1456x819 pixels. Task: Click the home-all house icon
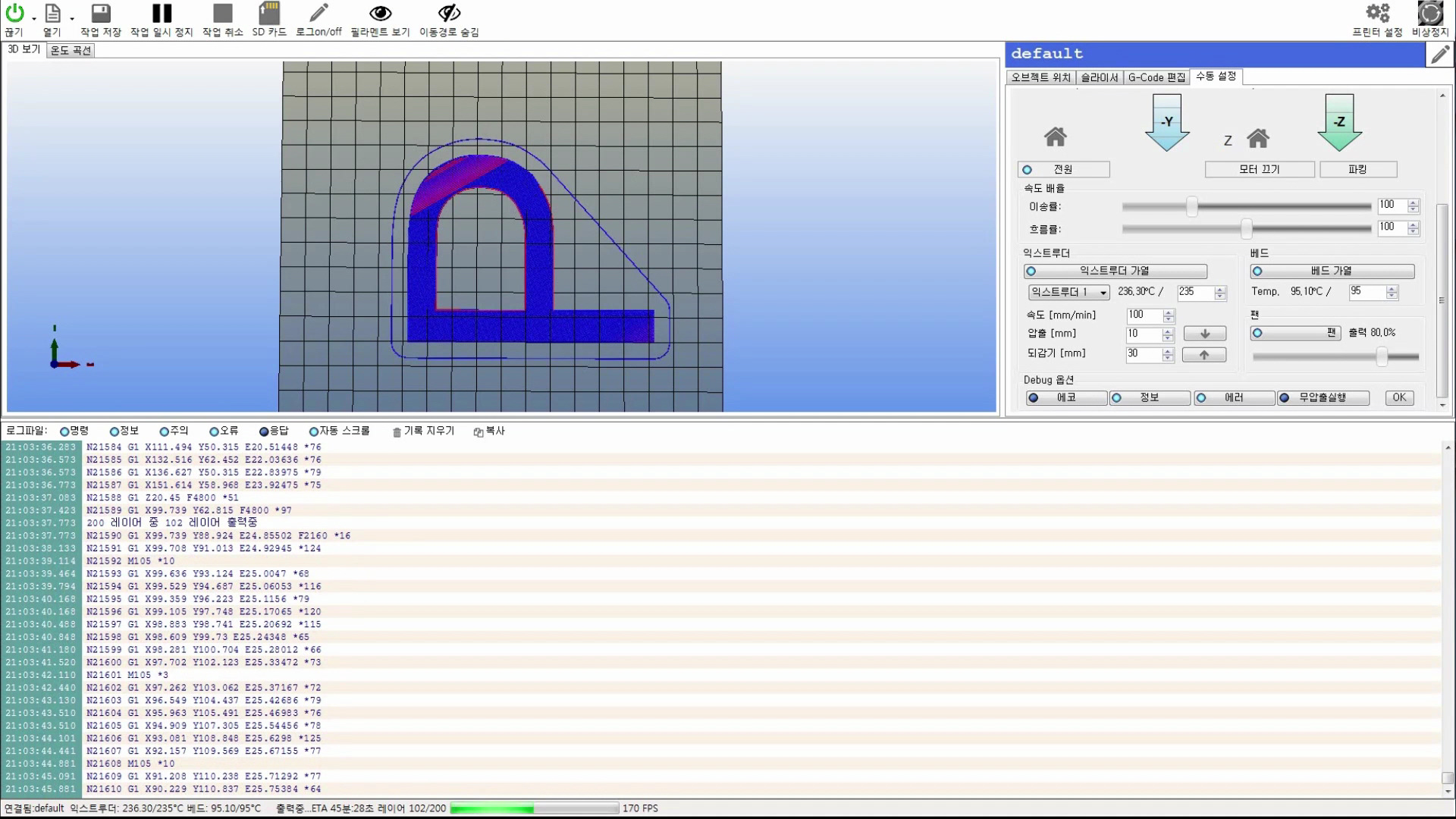(1056, 136)
